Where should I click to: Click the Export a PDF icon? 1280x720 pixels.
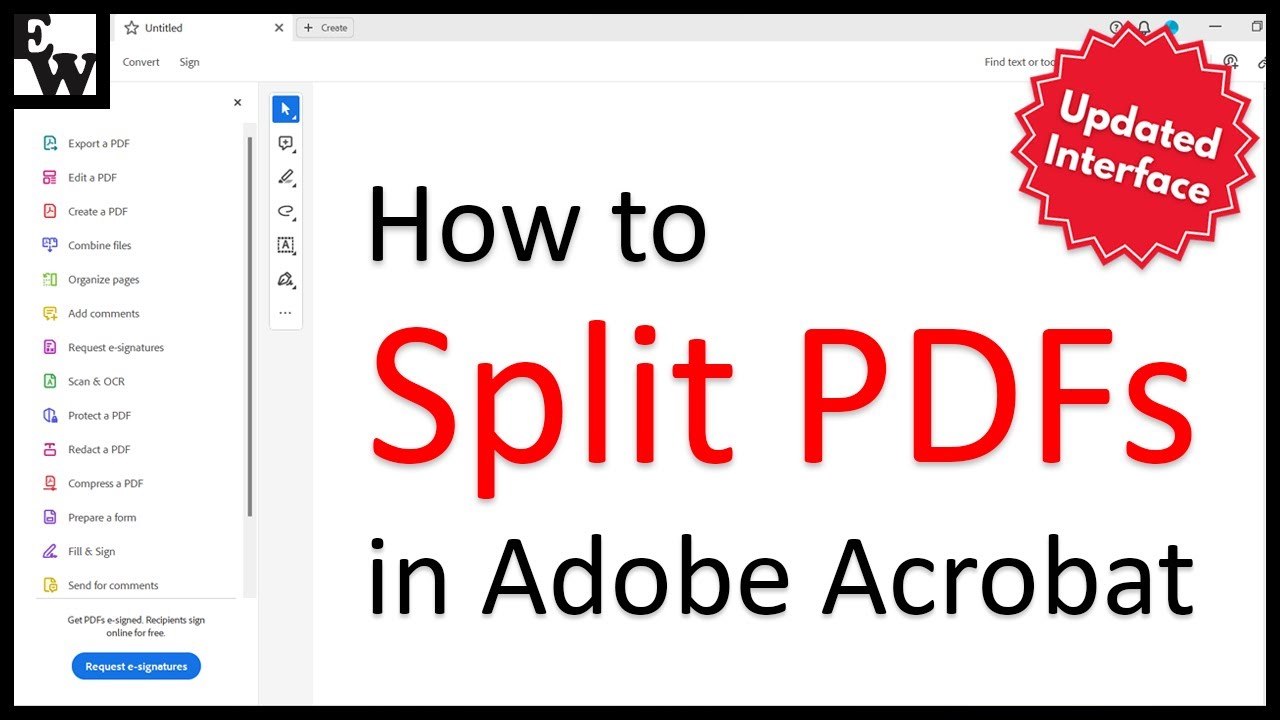point(50,143)
